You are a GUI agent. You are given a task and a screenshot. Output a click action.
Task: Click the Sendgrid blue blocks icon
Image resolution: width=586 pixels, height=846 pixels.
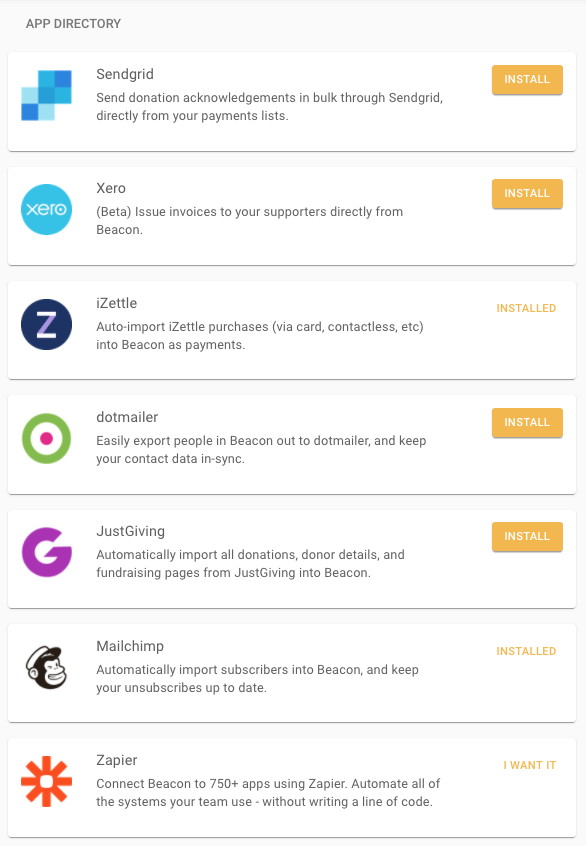tap(47, 95)
